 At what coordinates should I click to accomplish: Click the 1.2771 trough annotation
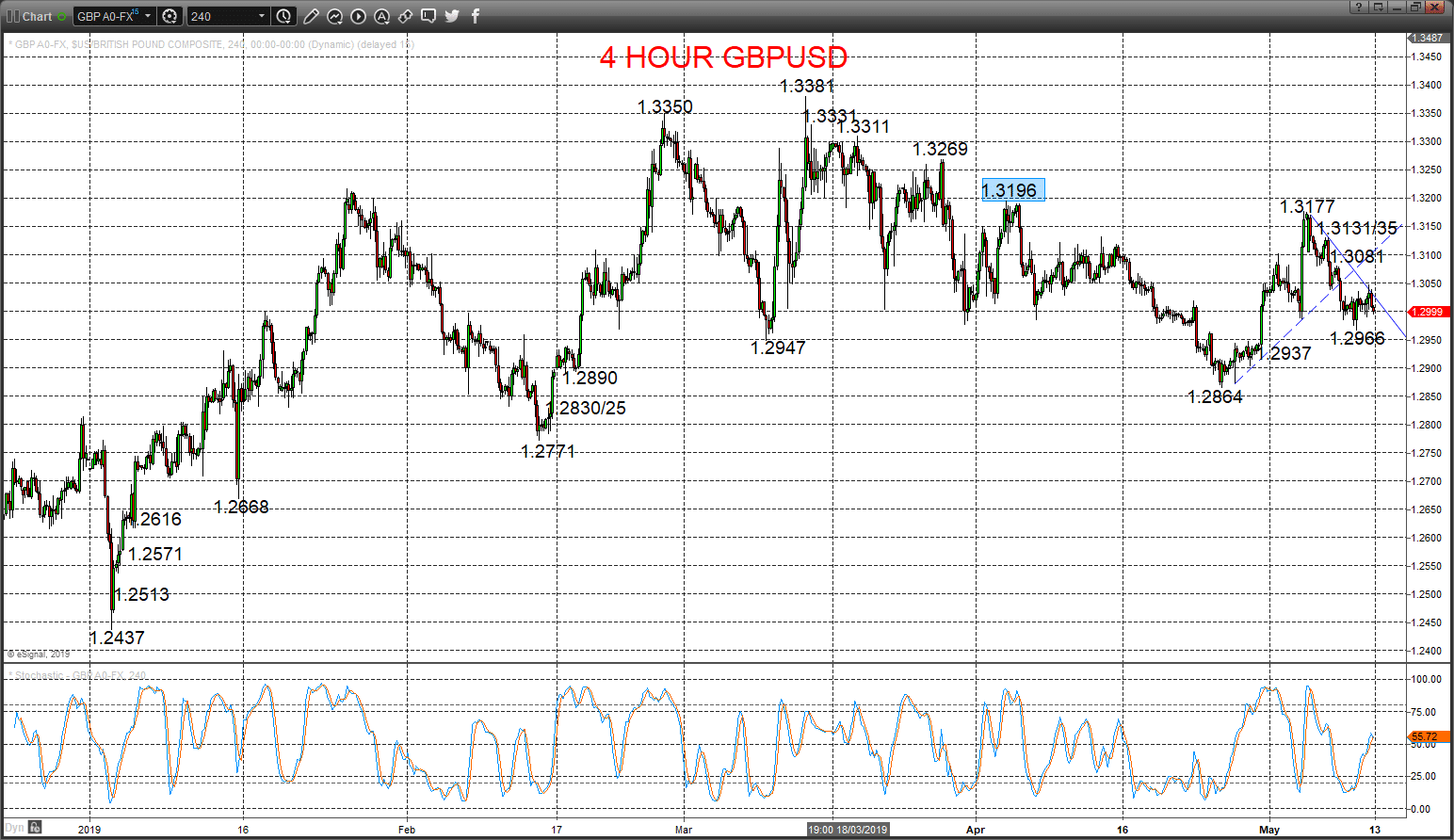[548, 451]
